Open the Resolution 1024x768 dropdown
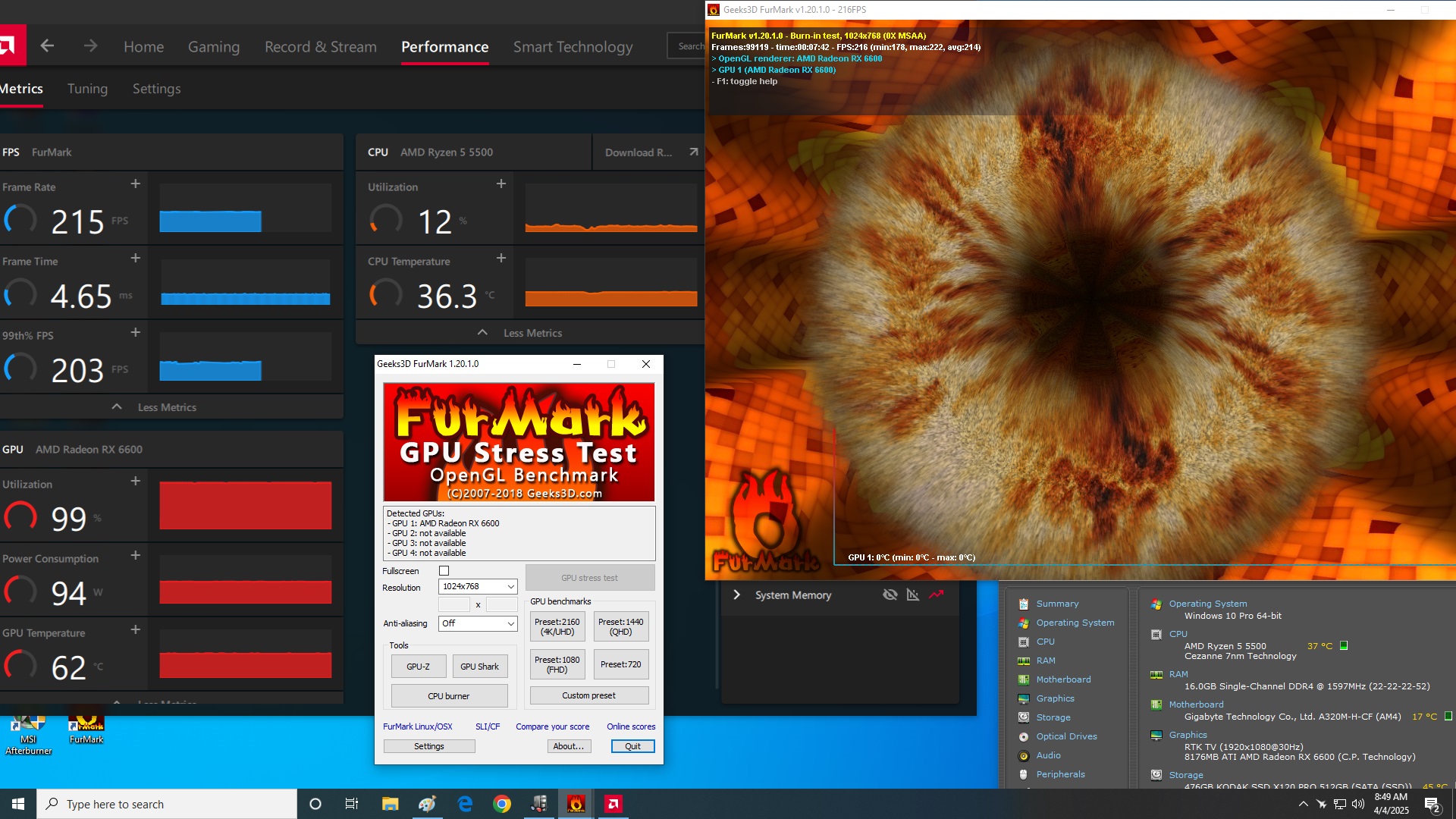Screen dimensions: 1456x819 [x=478, y=586]
